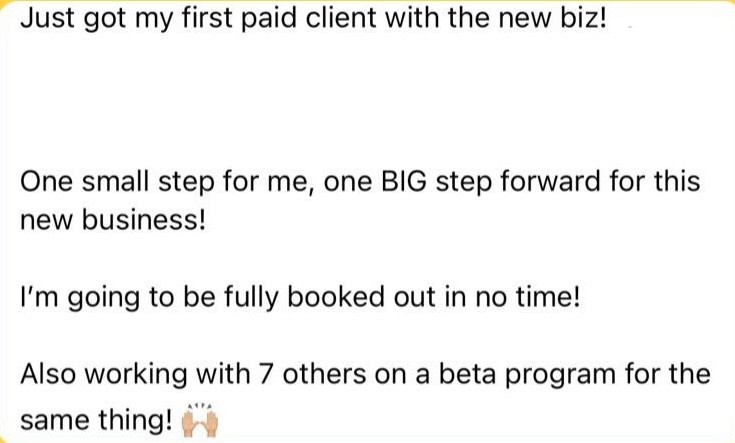The width and height of the screenshot is (735, 443).
Task: Click the word "others" in the last paragraph
Action: click(324, 374)
